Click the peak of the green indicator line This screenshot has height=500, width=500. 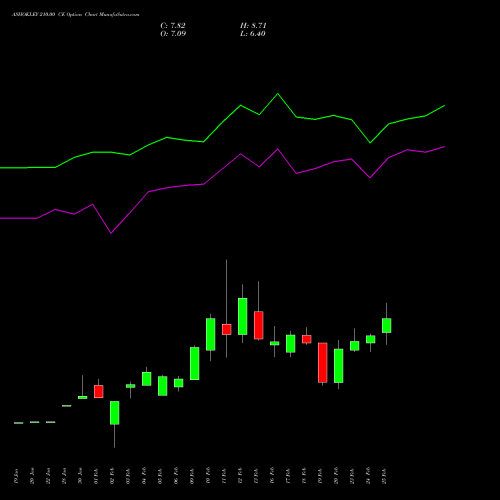(278, 94)
